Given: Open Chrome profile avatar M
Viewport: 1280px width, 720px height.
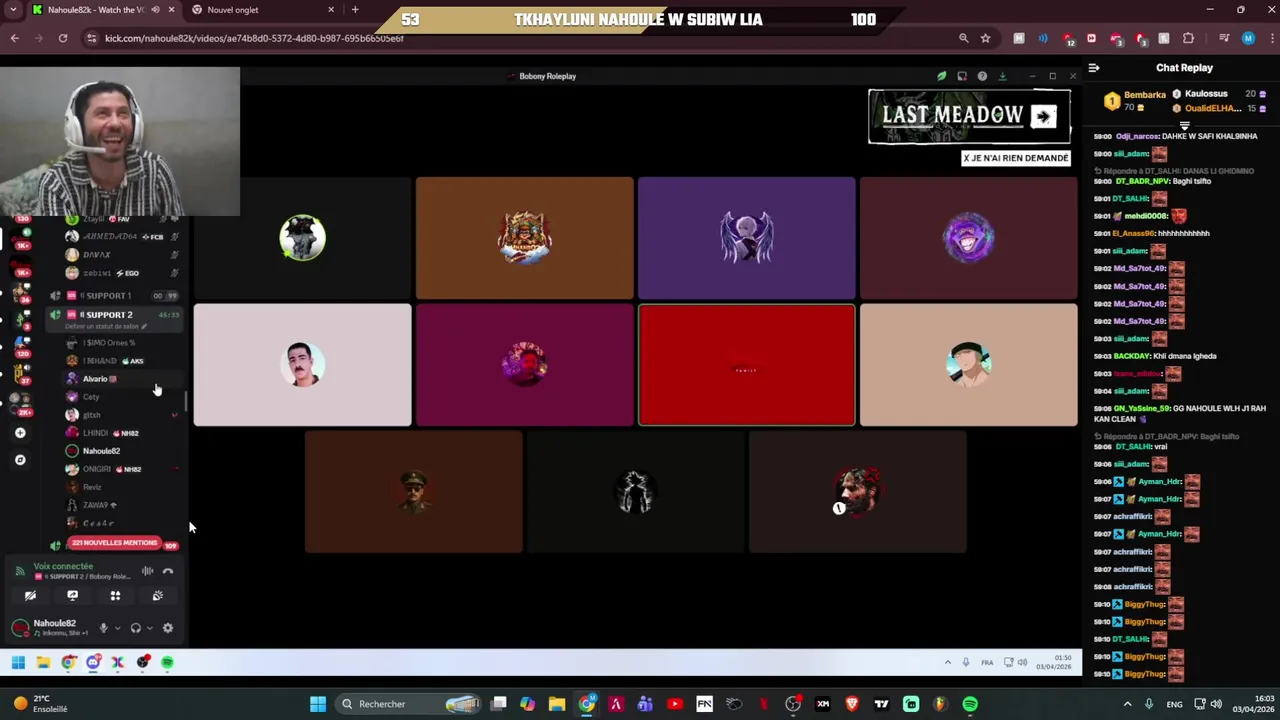Looking at the screenshot, I should (x=1247, y=38).
